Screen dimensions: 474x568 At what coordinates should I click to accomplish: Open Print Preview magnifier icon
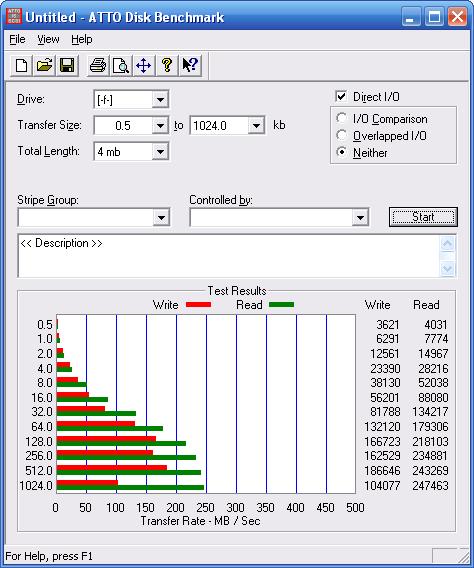coord(121,66)
